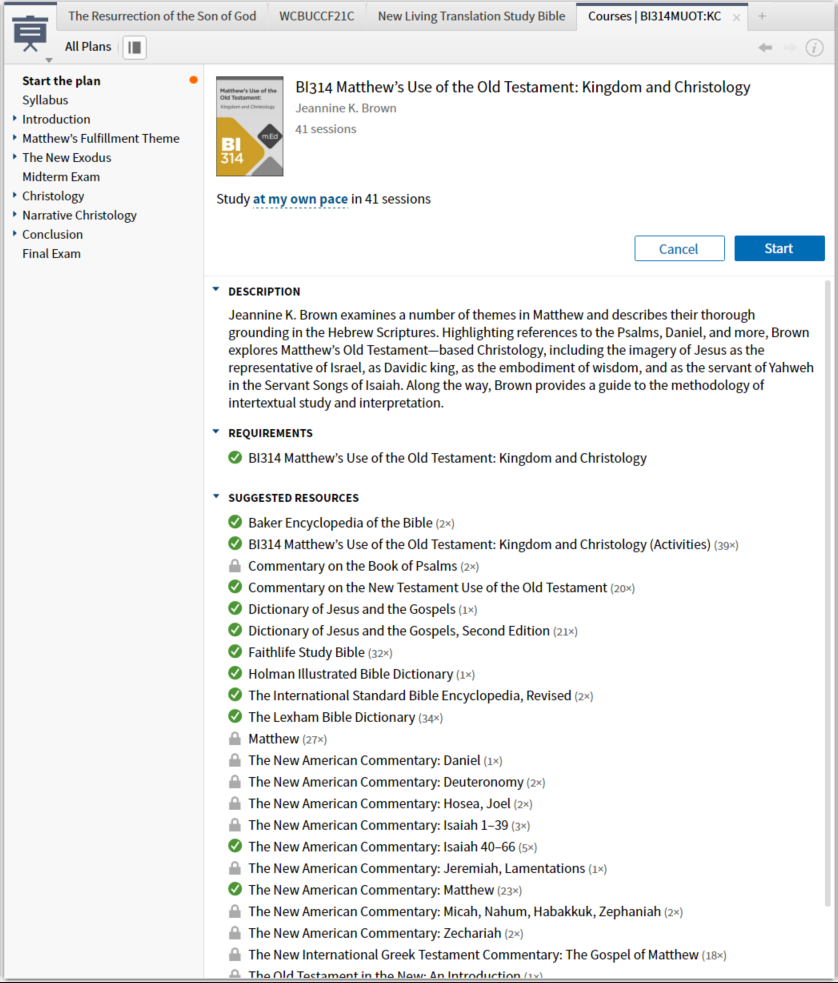Open BI314 Activities resource link

[479, 544]
